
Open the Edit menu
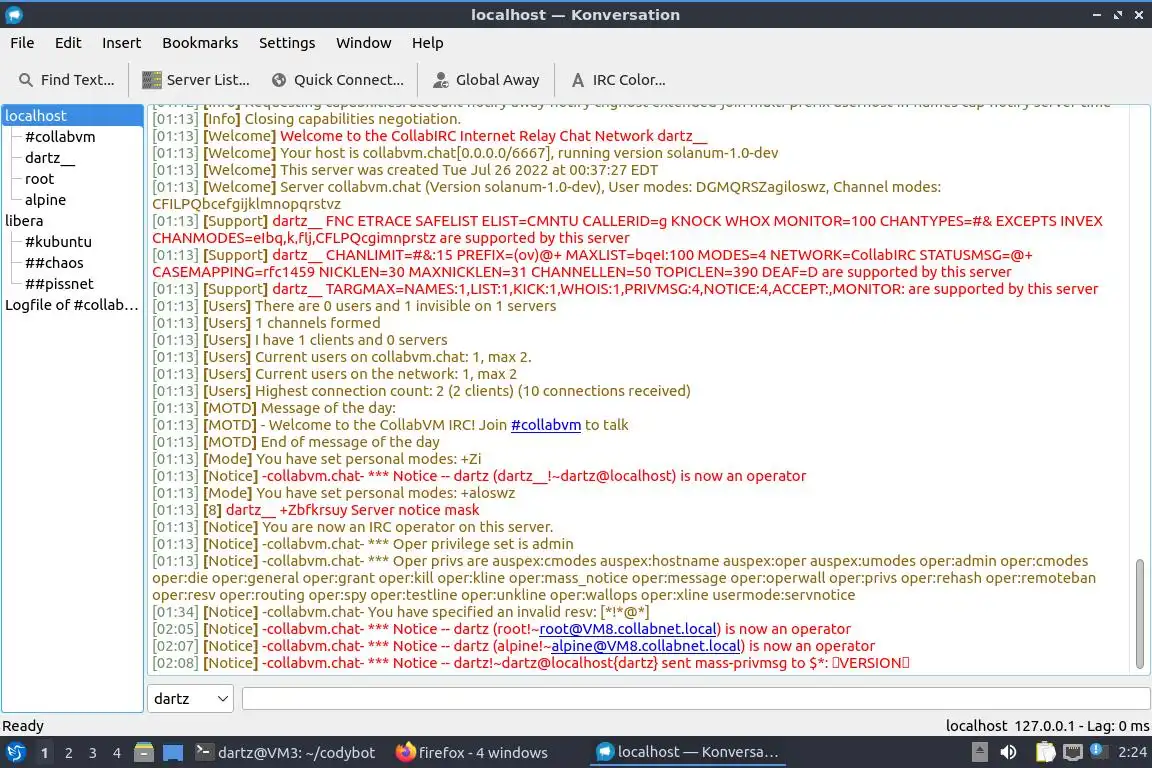point(68,43)
